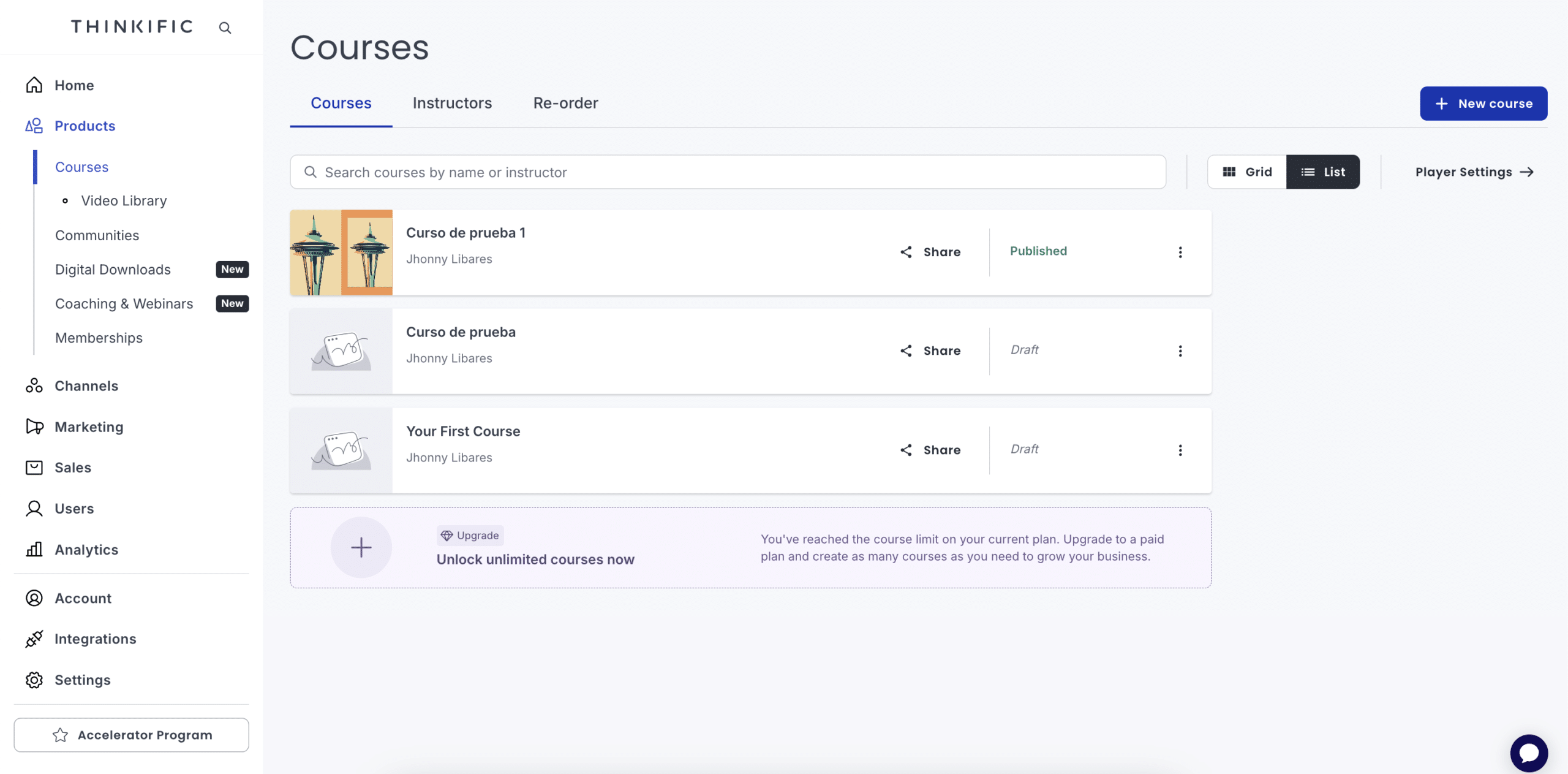Click the Channels sidebar icon
1568x774 pixels.
click(x=34, y=386)
